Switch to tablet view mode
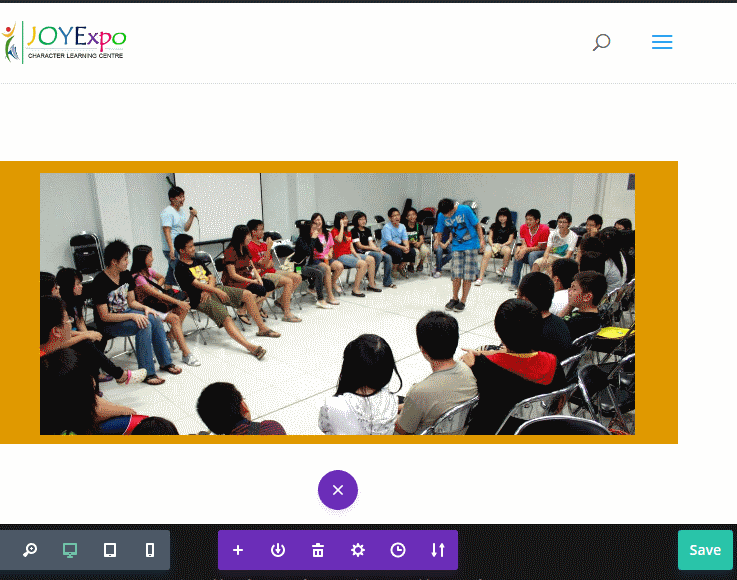 click(110, 550)
